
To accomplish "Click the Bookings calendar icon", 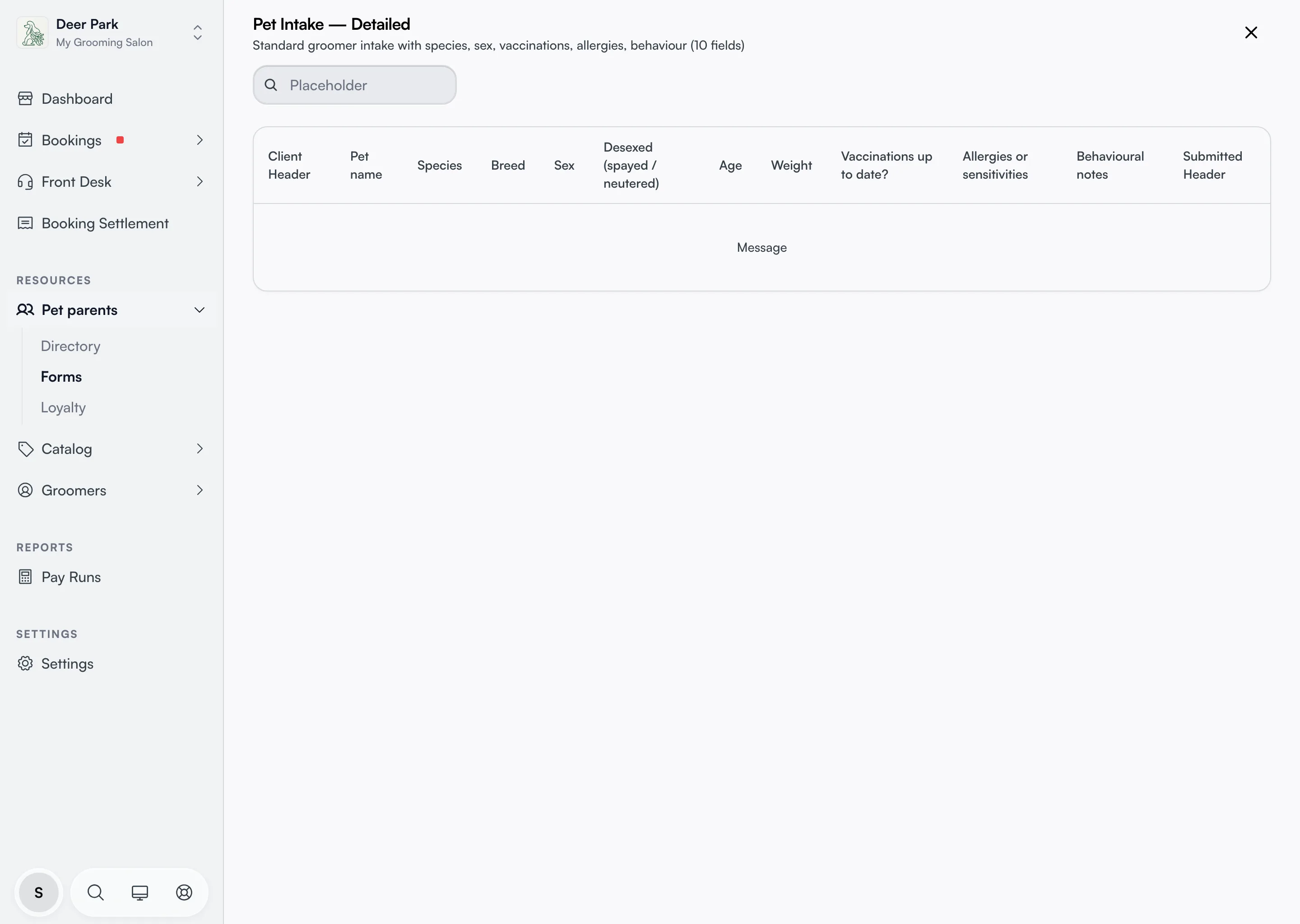I will (25, 140).
